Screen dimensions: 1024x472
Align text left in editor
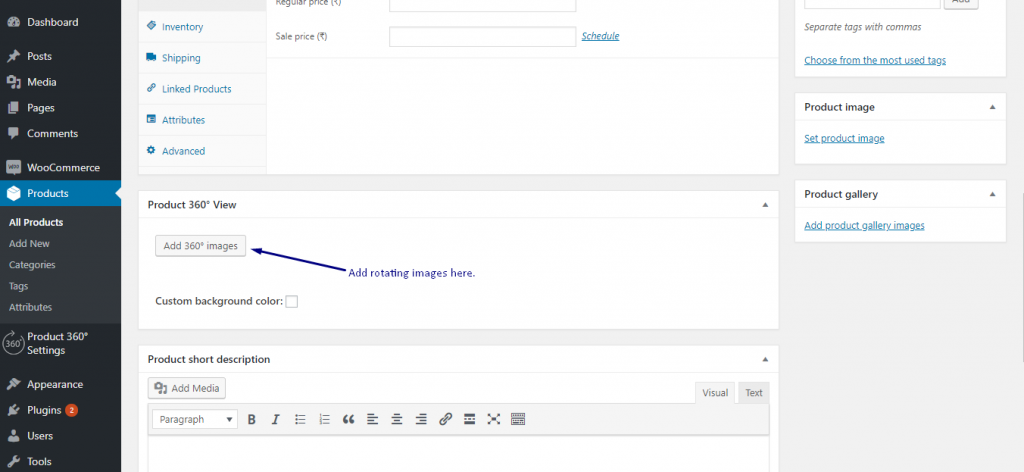tap(372, 419)
